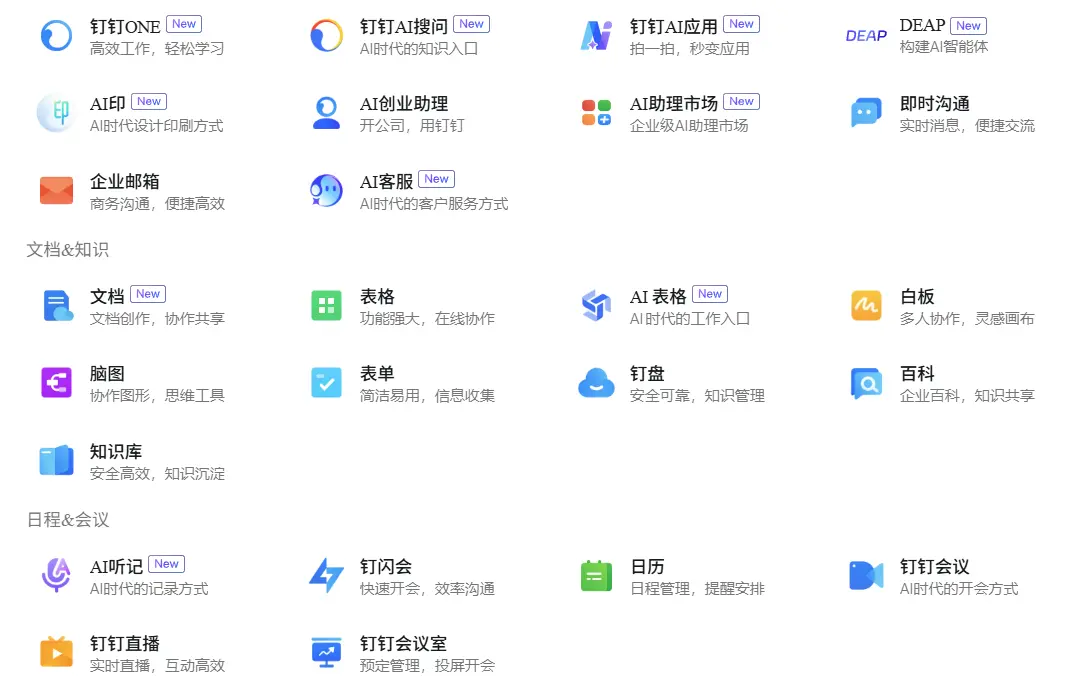The width and height of the screenshot is (1090, 692).
Task: Click the DEAP title text
Action: tap(922, 26)
